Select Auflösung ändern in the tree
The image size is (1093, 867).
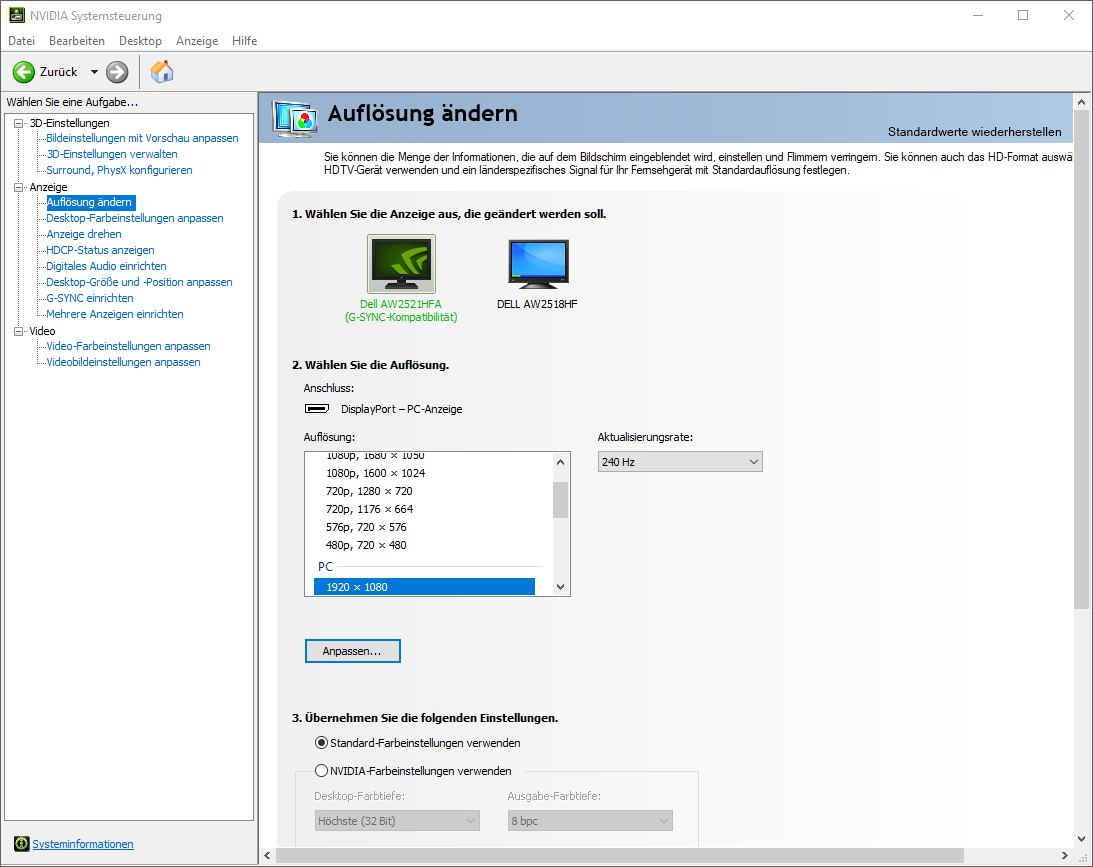coord(91,202)
